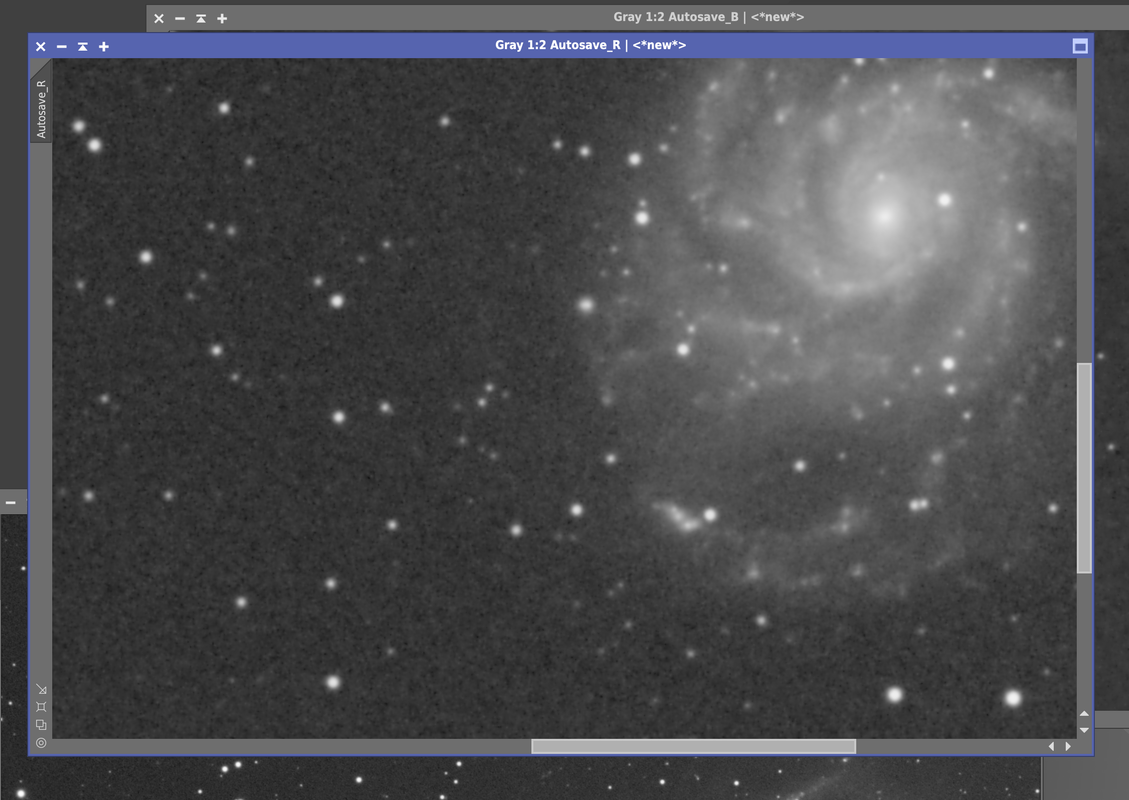Click the blue frame icon in Autosave_R title bar
The width and height of the screenshot is (1129, 800).
pyautogui.click(x=1079, y=46)
